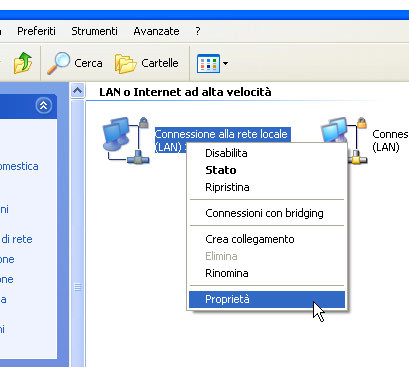
Task: Click the Up folder arrow icon
Action: [23, 63]
